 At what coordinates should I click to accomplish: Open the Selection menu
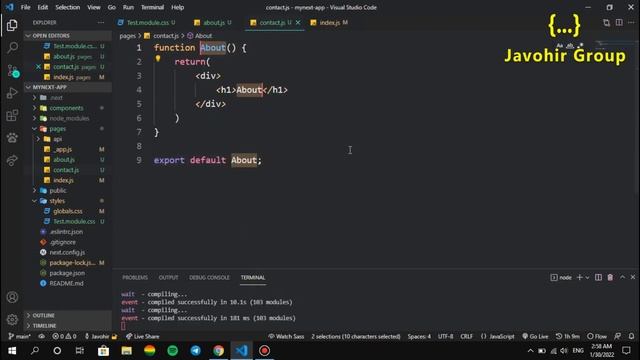point(68,7)
